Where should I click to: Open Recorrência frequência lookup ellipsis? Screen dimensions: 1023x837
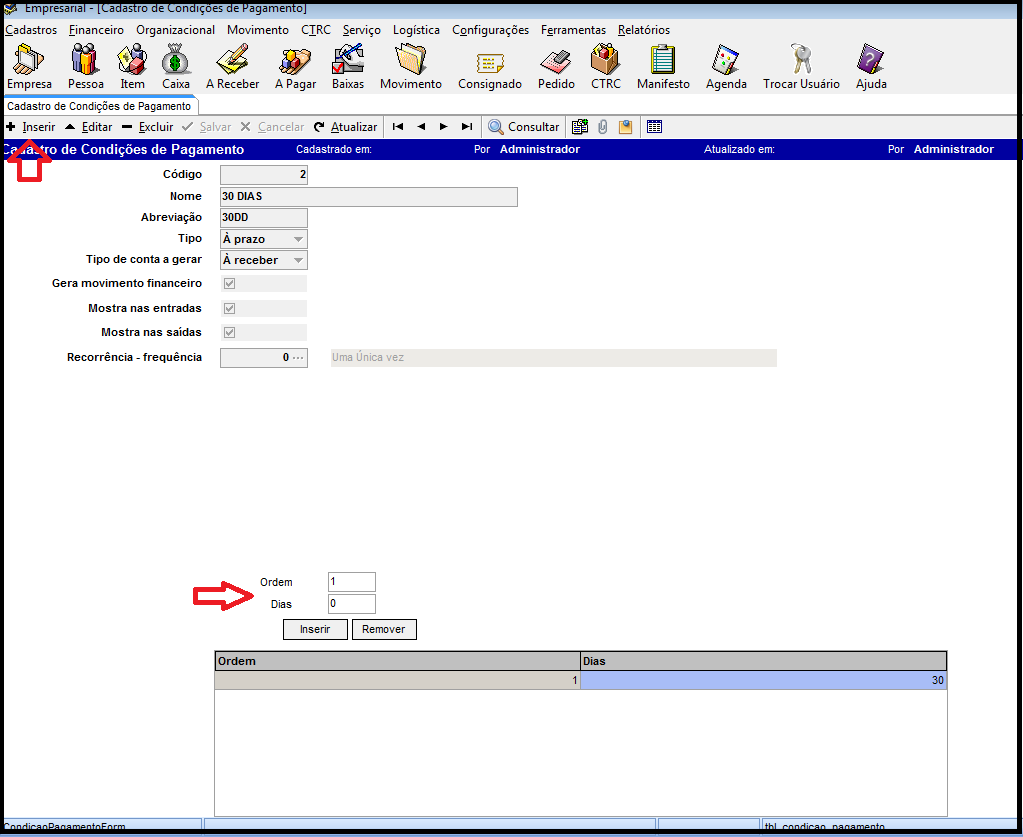click(298, 358)
